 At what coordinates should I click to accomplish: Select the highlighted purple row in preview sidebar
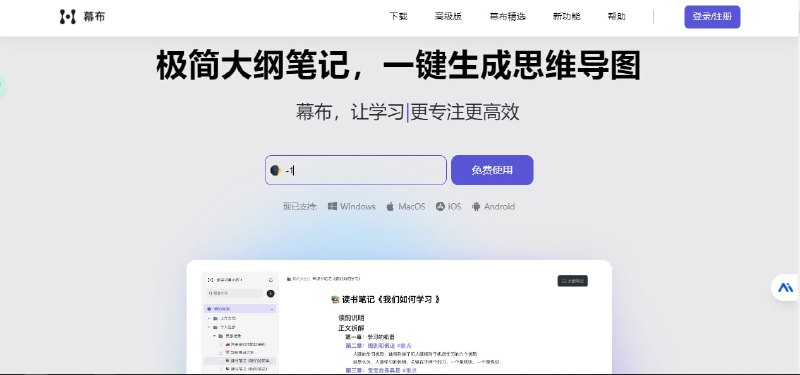(x=240, y=309)
